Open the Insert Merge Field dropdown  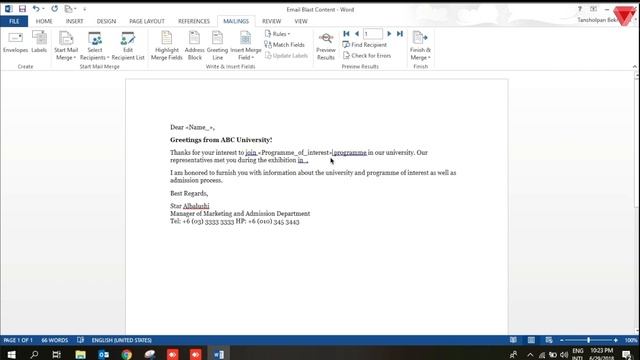coord(246,46)
